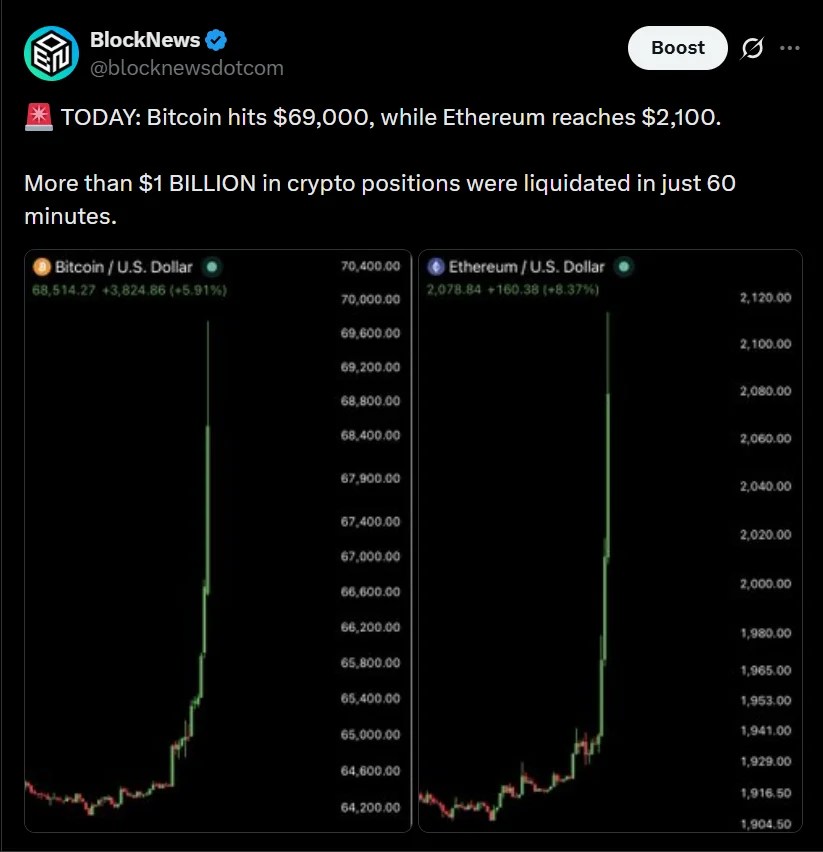Click the BlockNews display name
823x852 pixels.
point(145,40)
